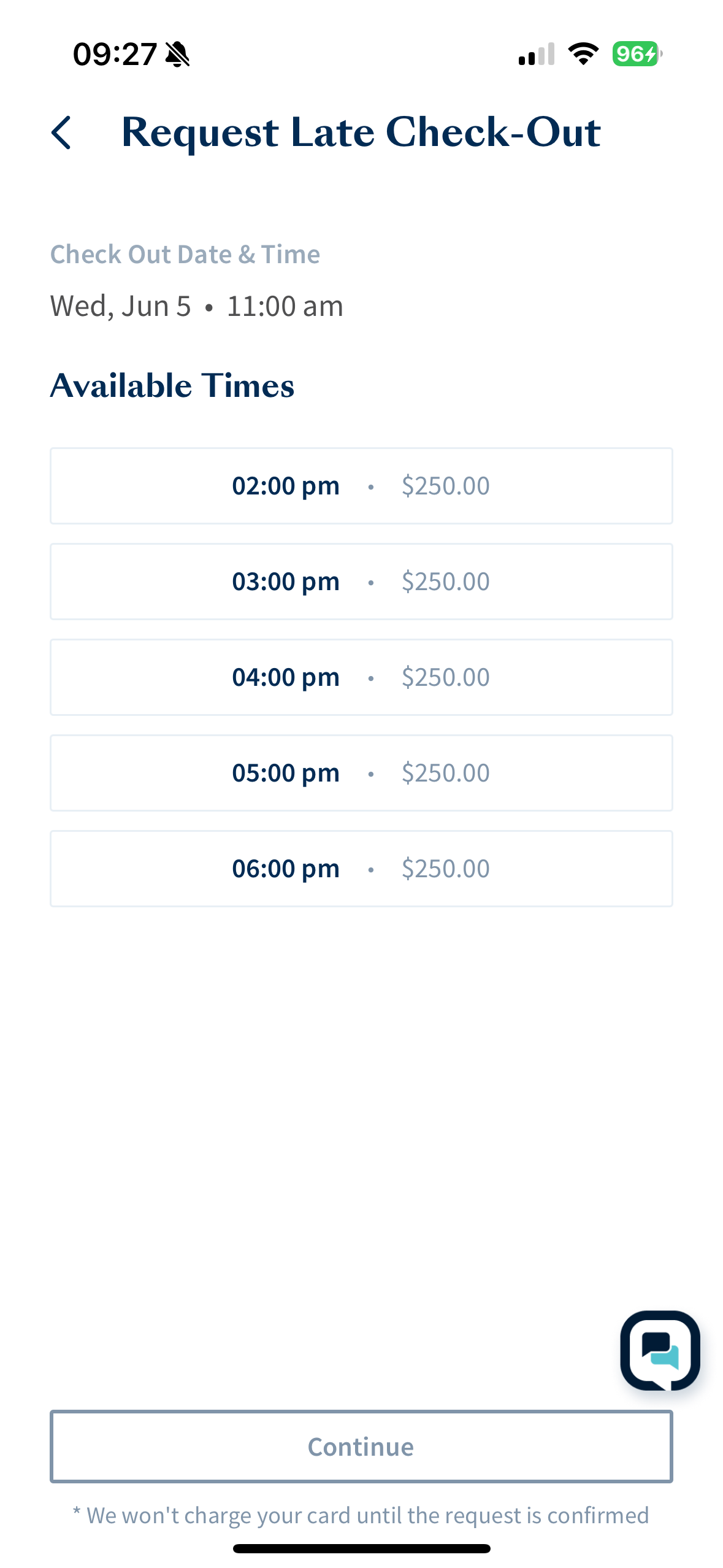The image size is (723, 1568).
Task: Select the 02:00 pm checkout option
Action: (361, 486)
